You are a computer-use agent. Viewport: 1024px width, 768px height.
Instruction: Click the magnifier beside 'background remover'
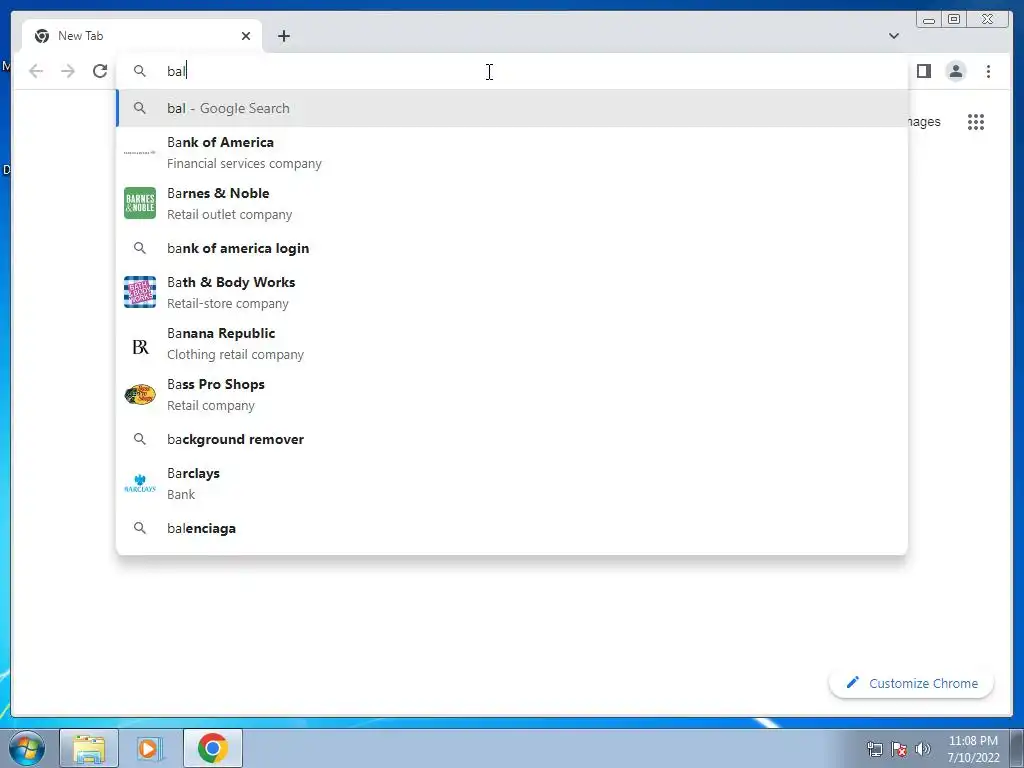[140, 439]
